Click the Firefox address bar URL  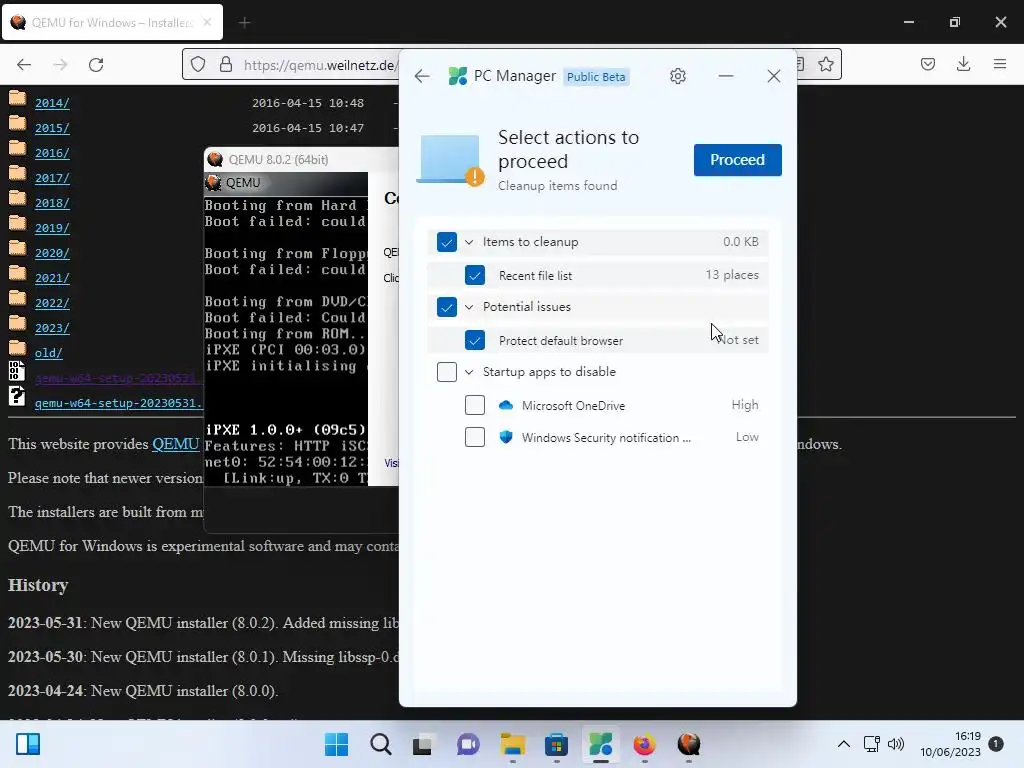click(x=319, y=65)
